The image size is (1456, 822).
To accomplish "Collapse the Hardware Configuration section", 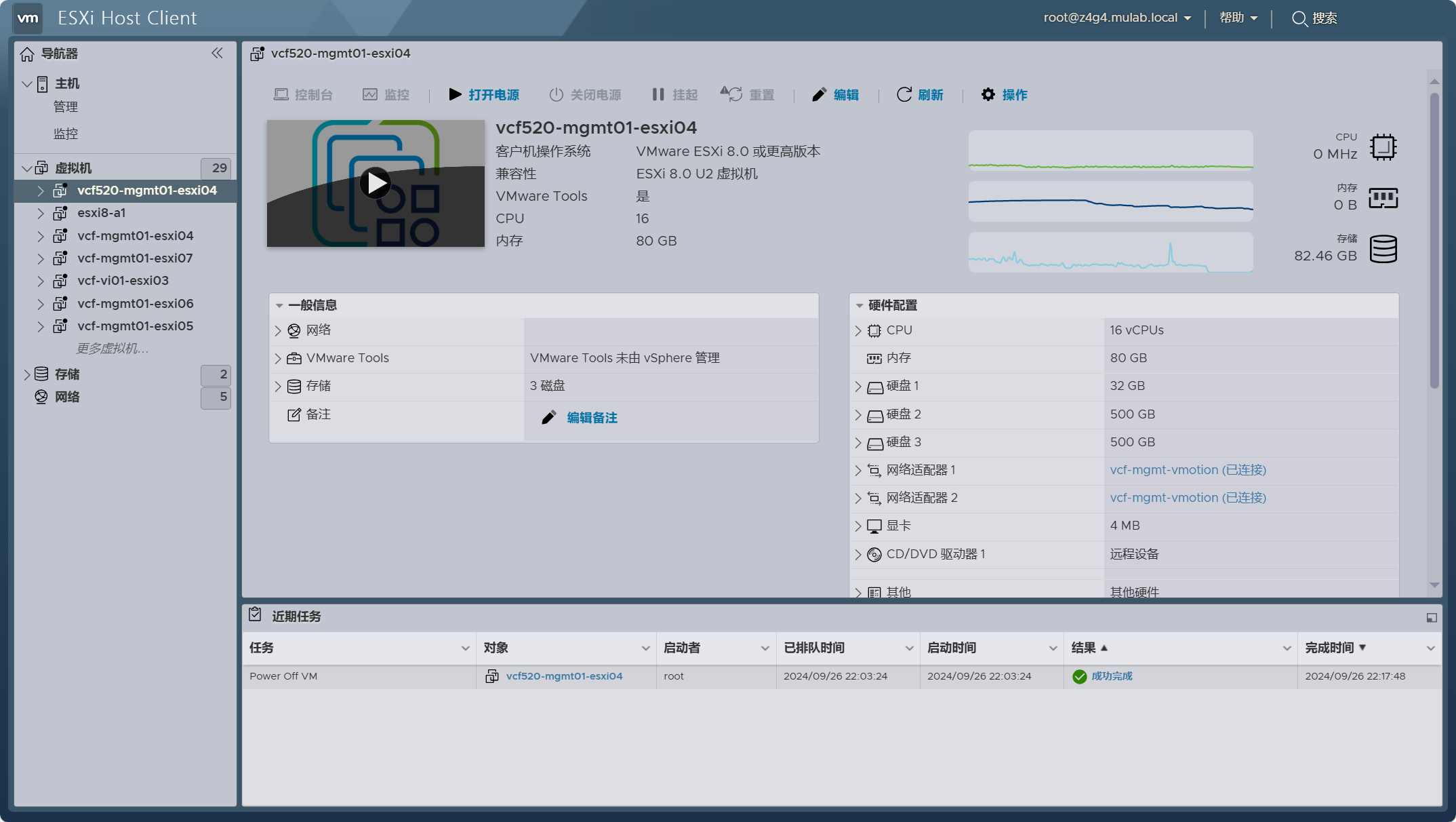I will 860,306.
